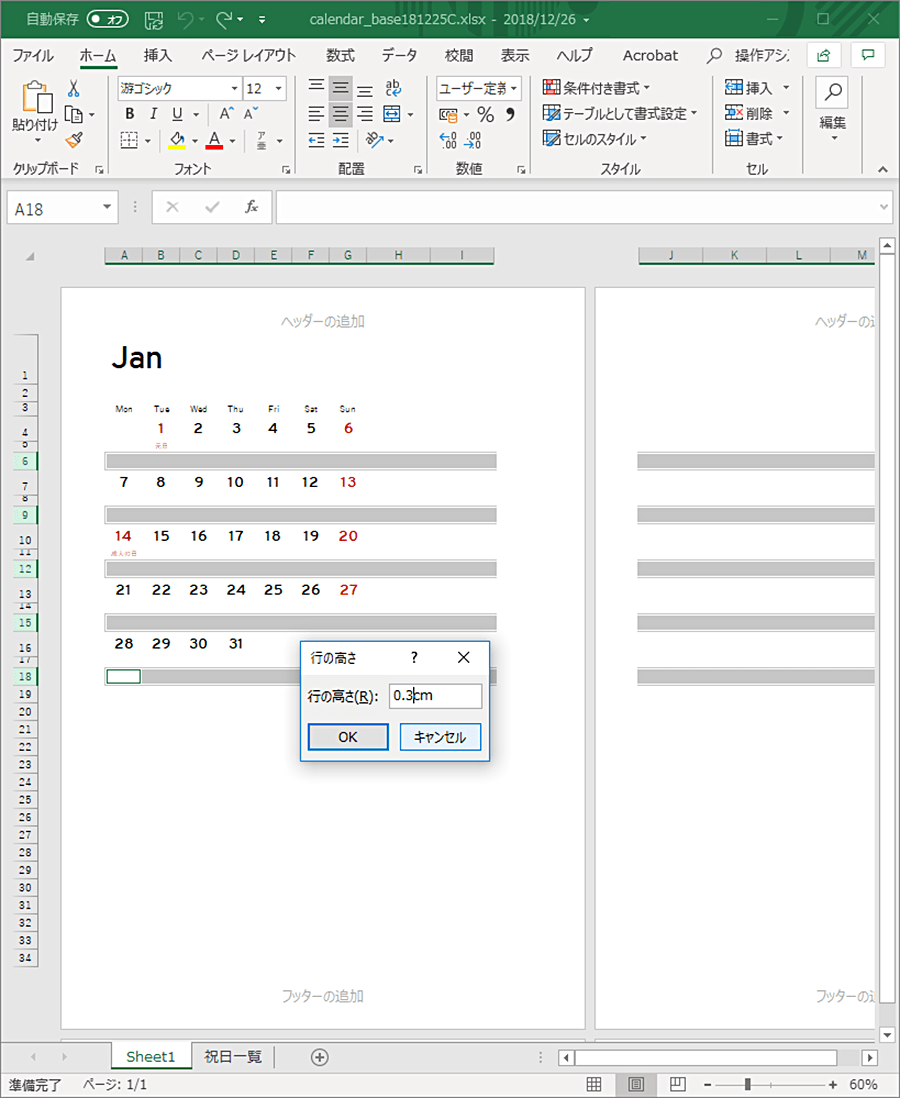Screen dimensions: 900x1098
Task: Toggle Bold formatting button
Action: pyautogui.click(x=130, y=114)
